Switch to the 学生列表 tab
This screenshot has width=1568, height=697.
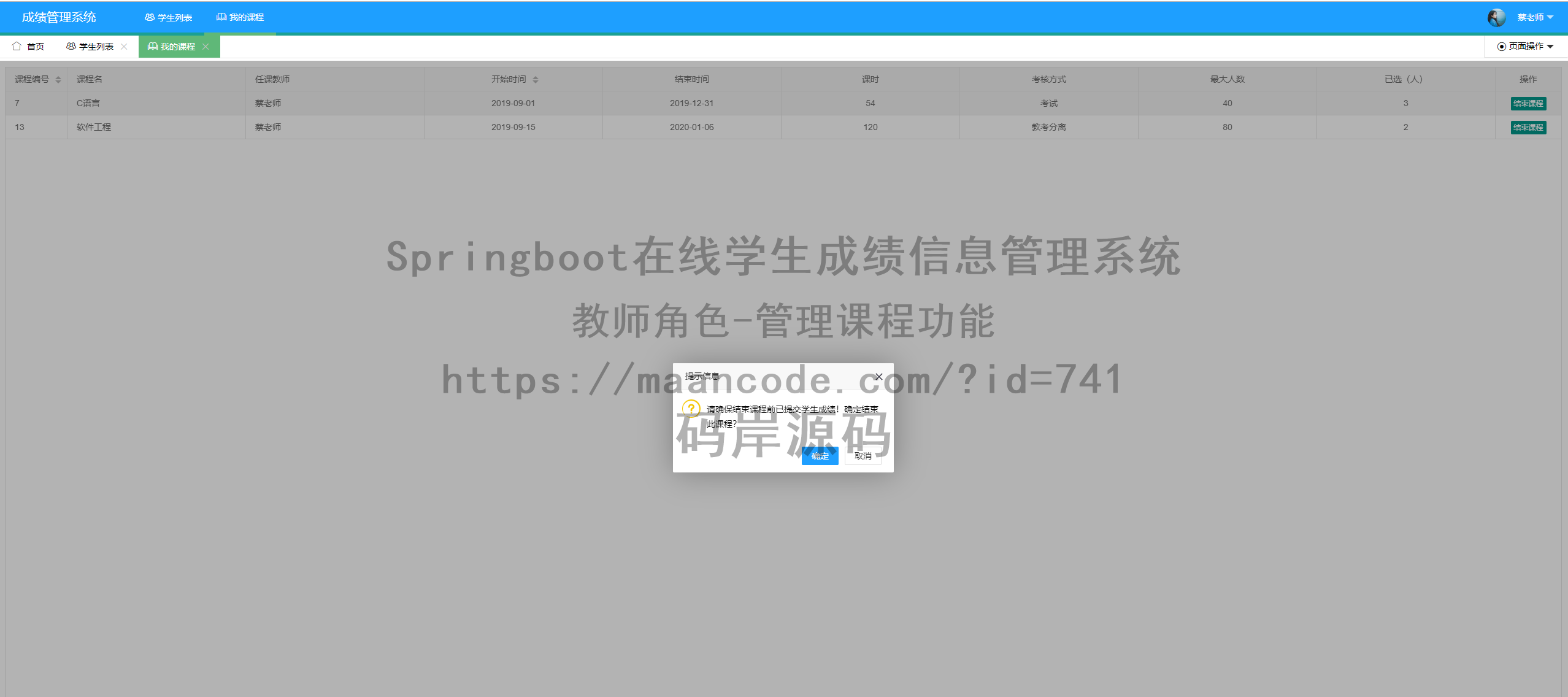[90, 47]
